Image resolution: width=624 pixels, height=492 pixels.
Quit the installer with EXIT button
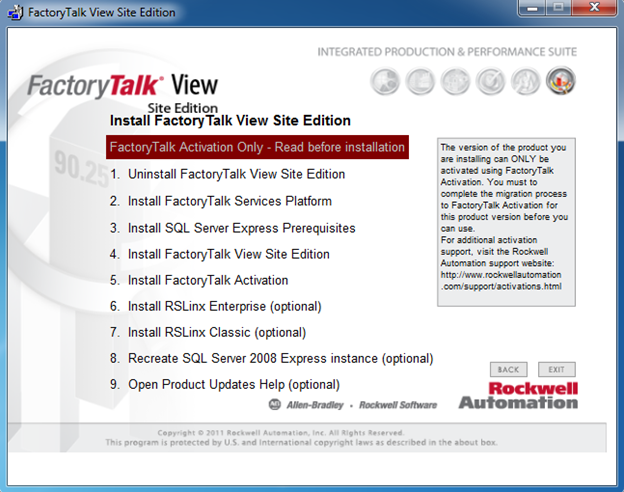[556, 369]
